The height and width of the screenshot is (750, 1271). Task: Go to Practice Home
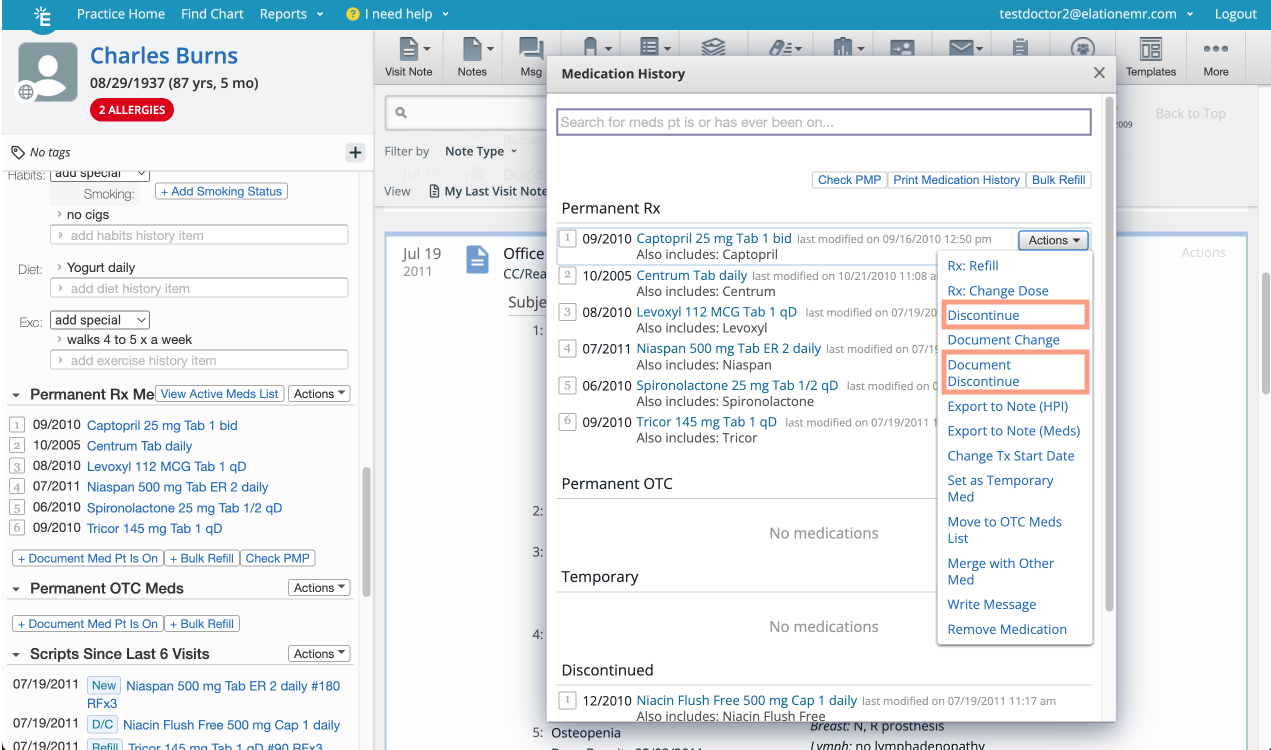point(121,14)
